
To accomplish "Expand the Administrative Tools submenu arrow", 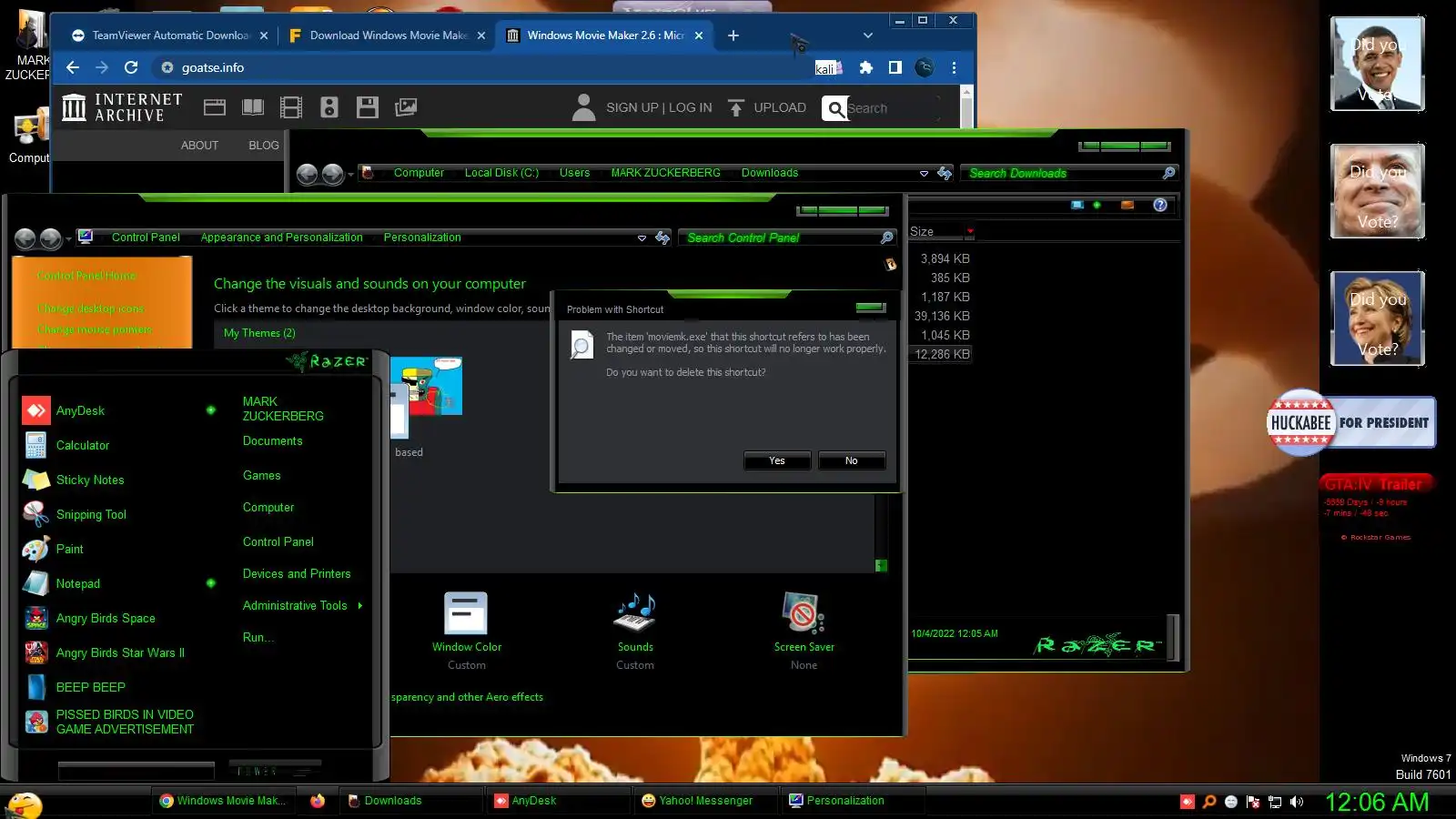I will click(360, 605).
